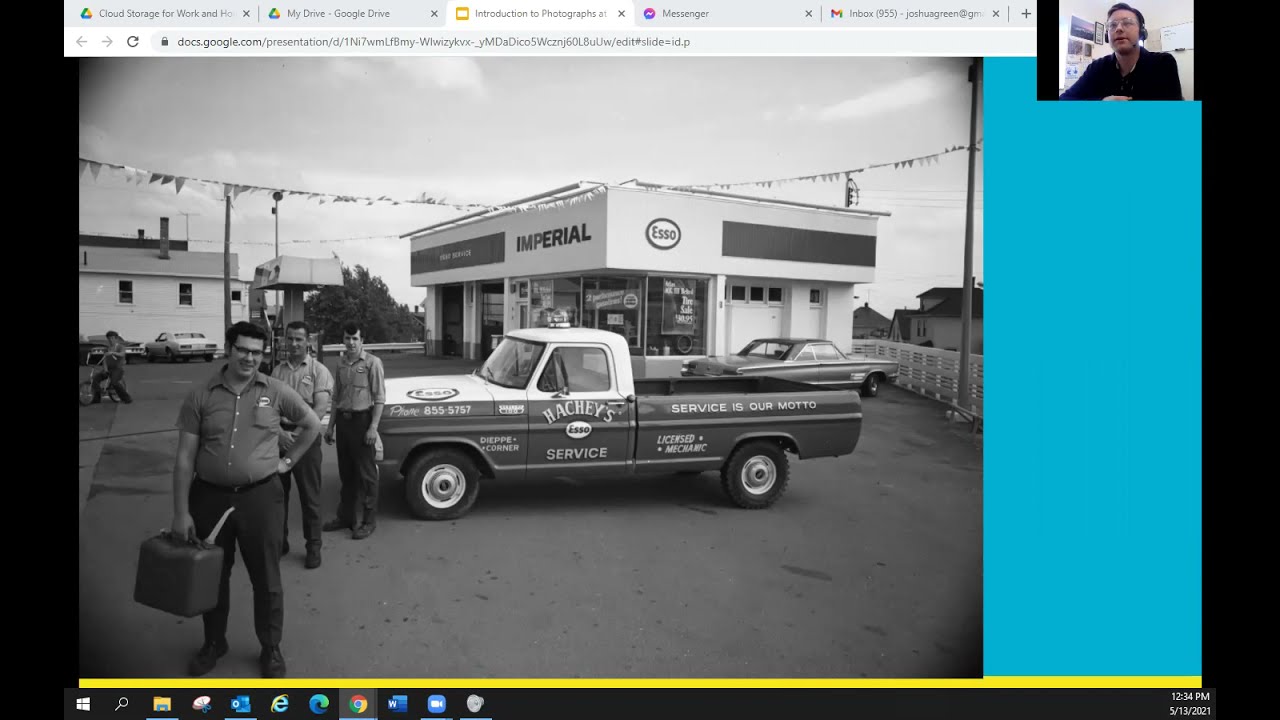Open Snipping Tool from taskbar

coord(201,704)
